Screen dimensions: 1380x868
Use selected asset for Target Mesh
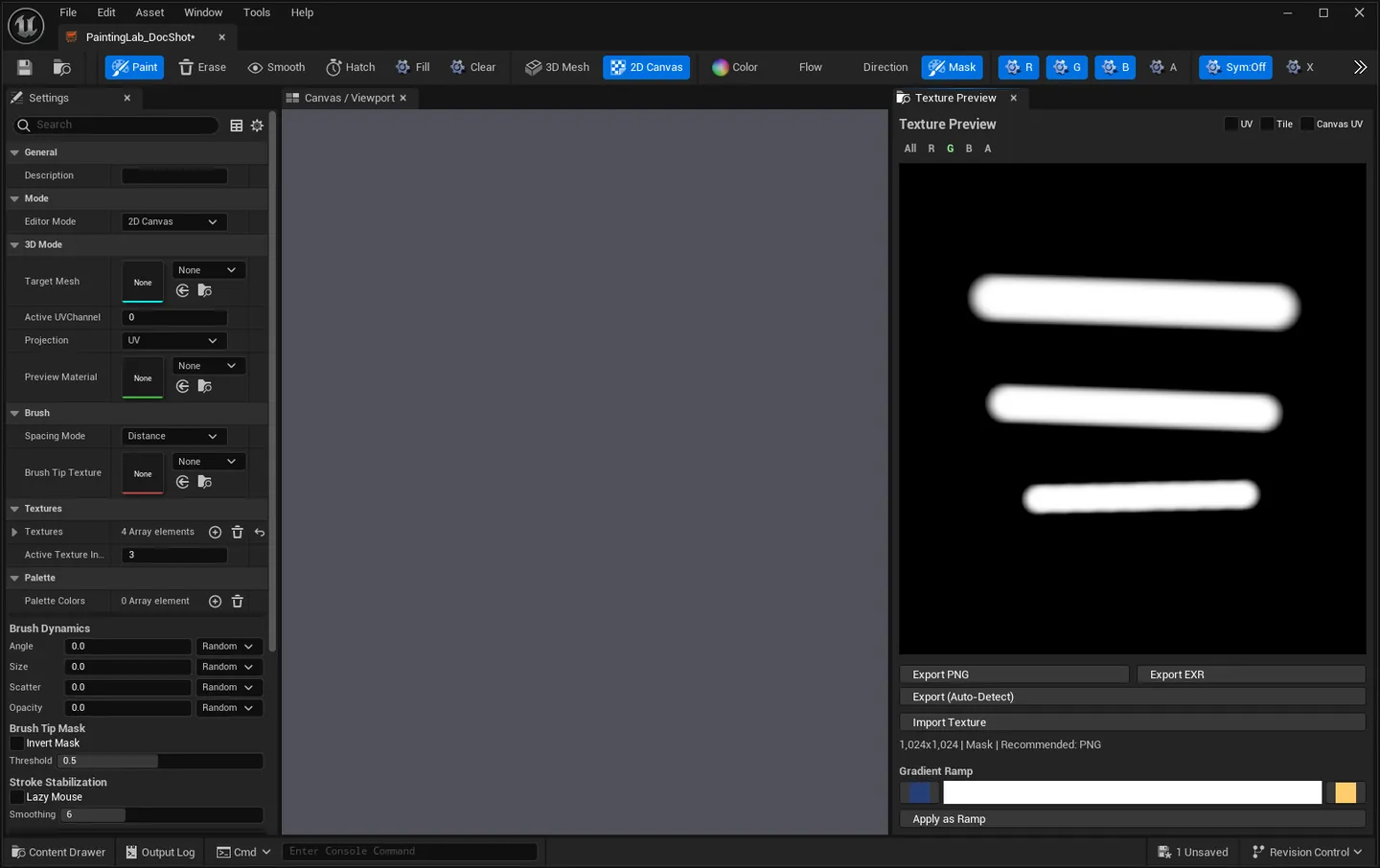pos(182,290)
